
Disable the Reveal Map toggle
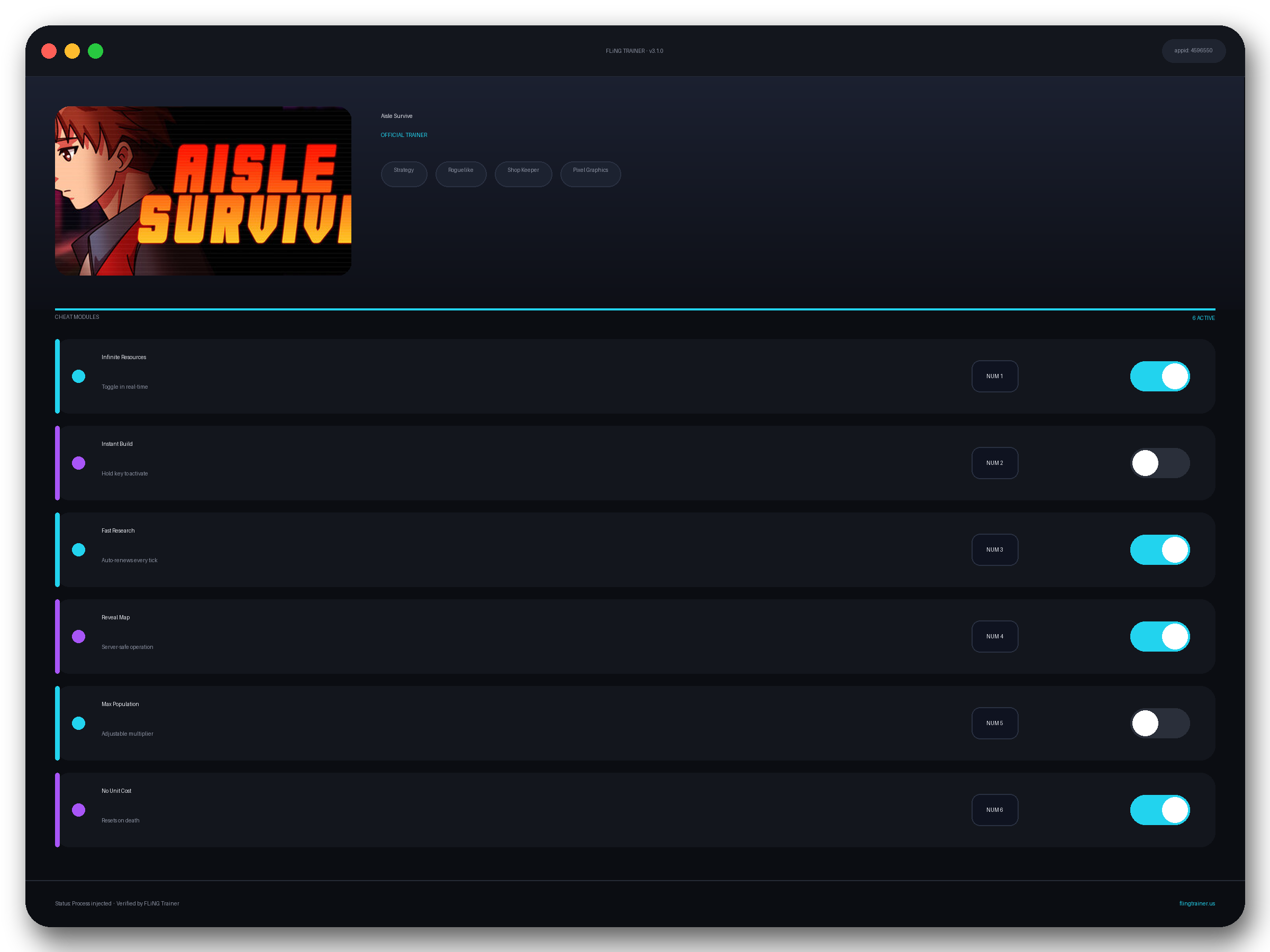point(1159,636)
